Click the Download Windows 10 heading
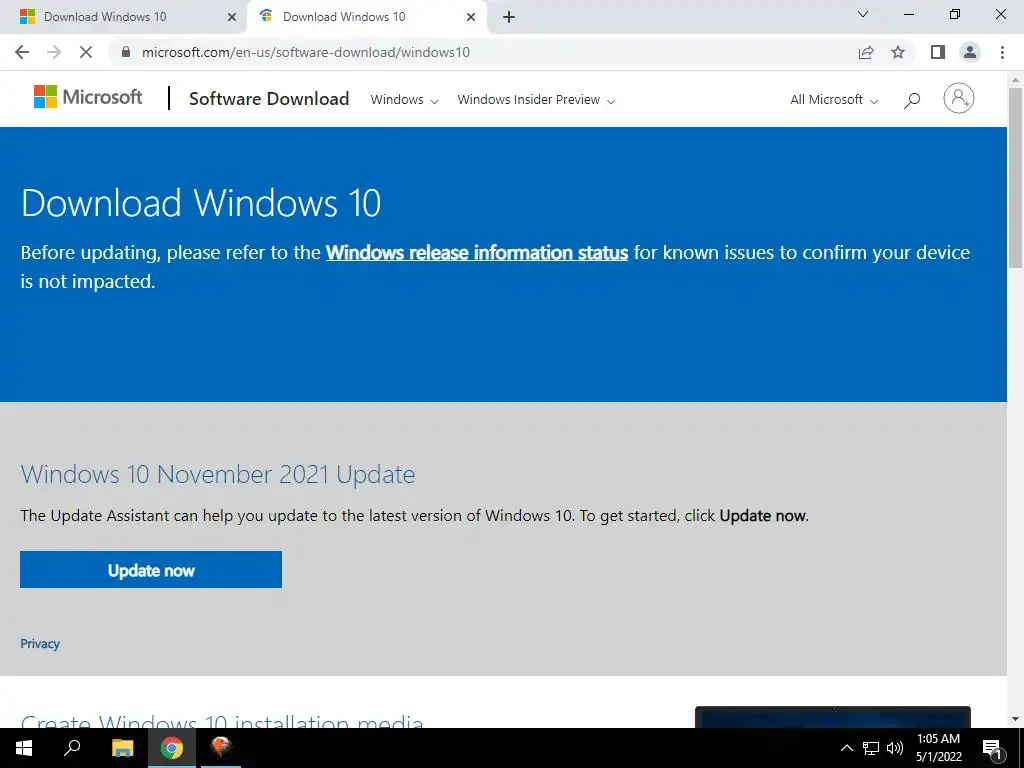The width and height of the screenshot is (1024, 768). (201, 202)
